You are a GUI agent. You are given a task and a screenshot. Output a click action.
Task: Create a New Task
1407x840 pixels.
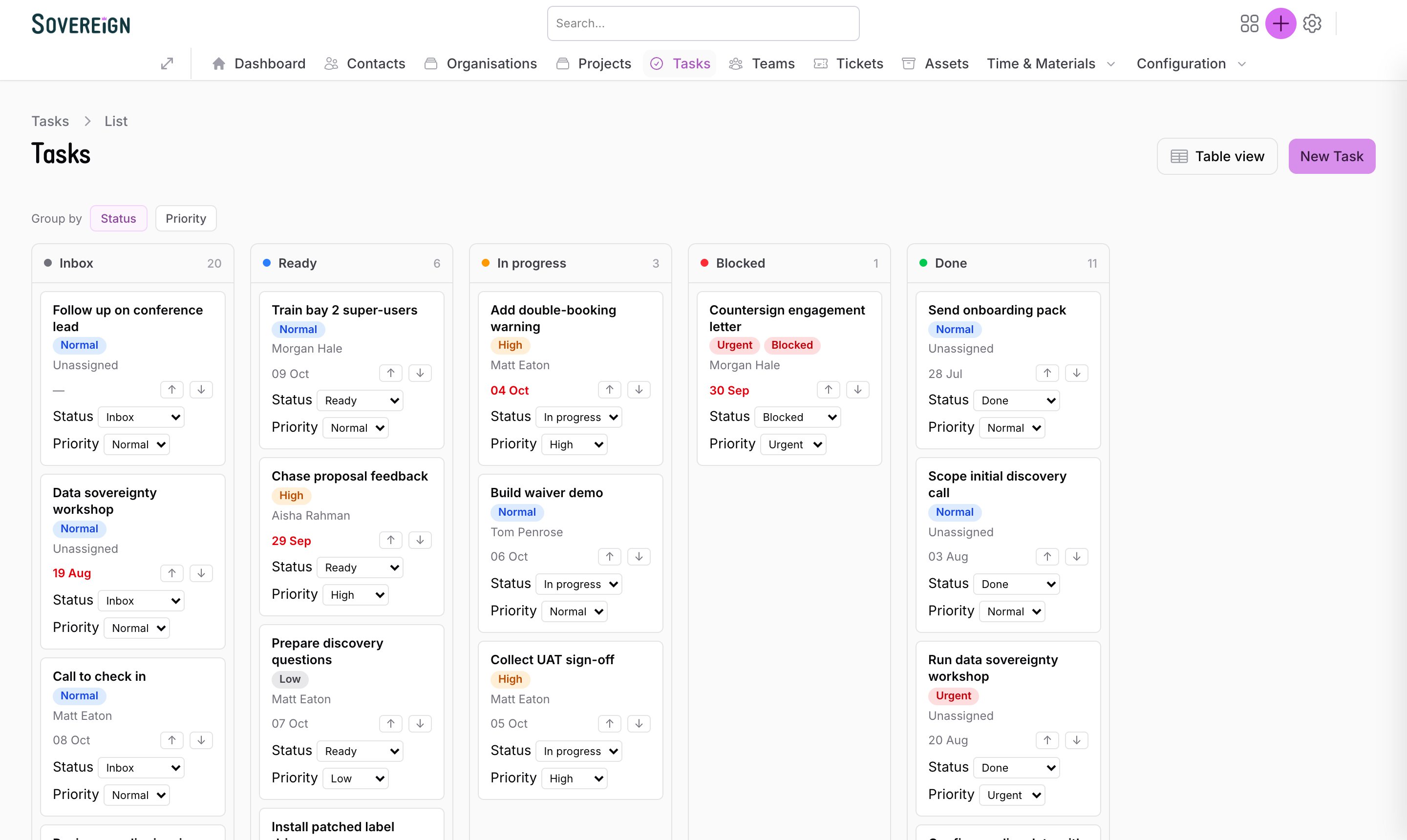(1332, 156)
